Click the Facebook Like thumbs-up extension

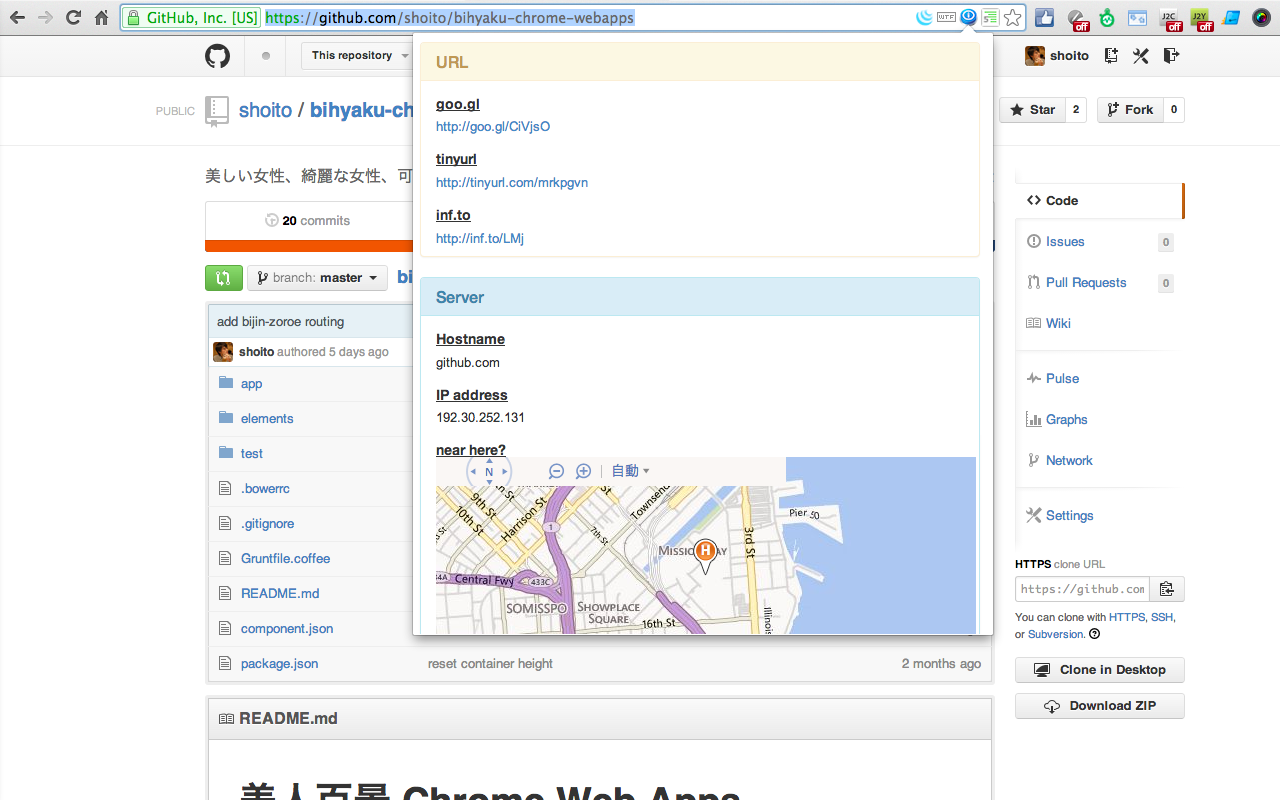1045,18
